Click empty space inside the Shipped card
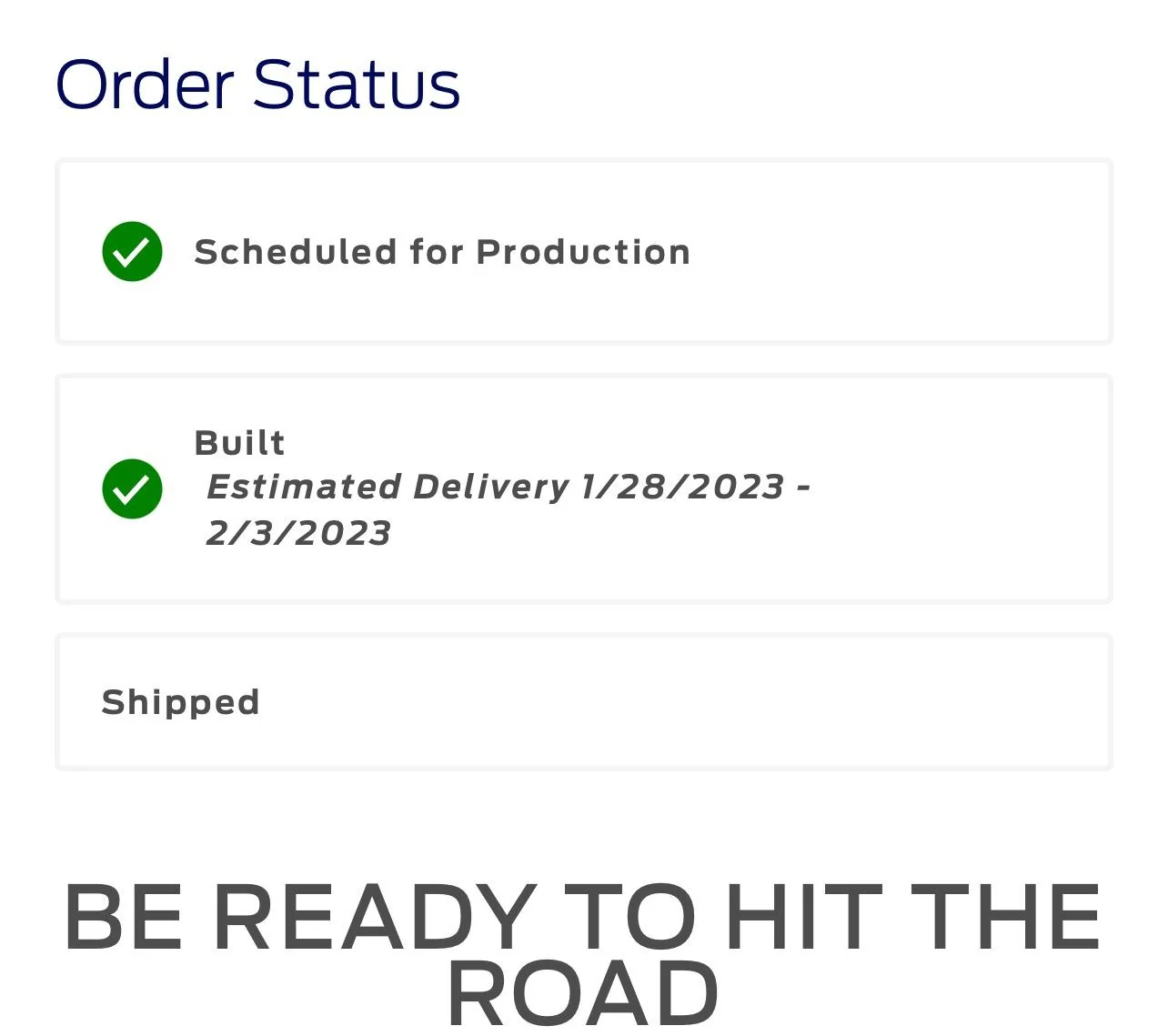The height and width of the screenshot is (1036, 1168). pos(682,702)
